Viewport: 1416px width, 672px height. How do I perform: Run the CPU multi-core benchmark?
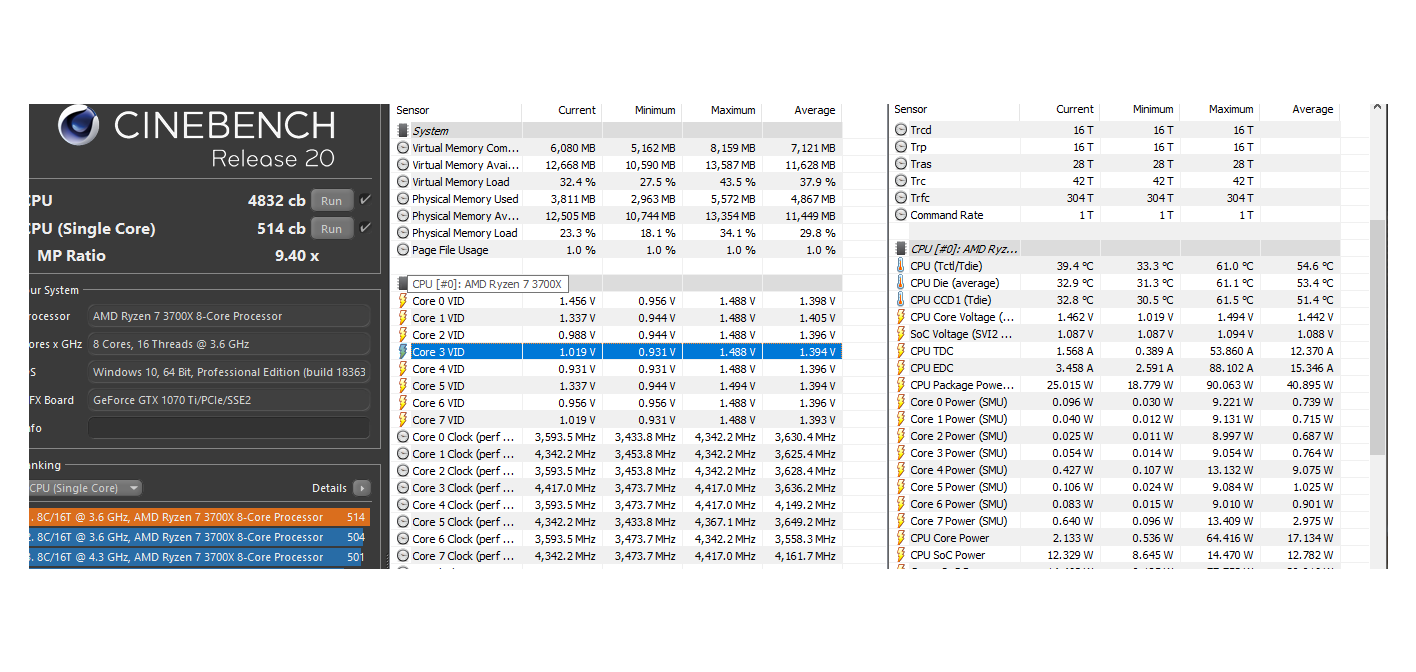click(331, 200)
